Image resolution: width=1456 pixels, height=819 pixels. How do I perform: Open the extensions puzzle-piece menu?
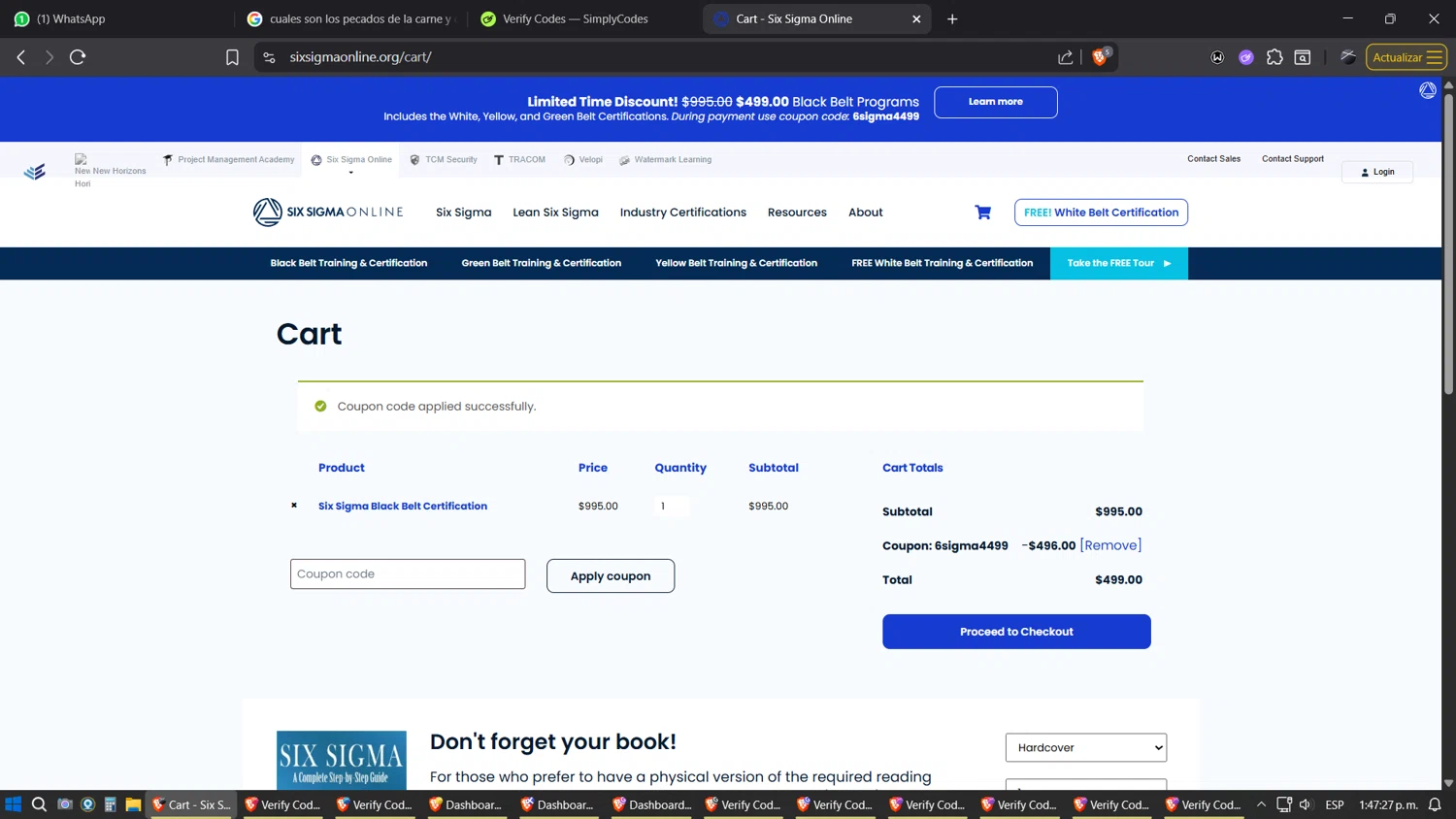[1274, 57]
